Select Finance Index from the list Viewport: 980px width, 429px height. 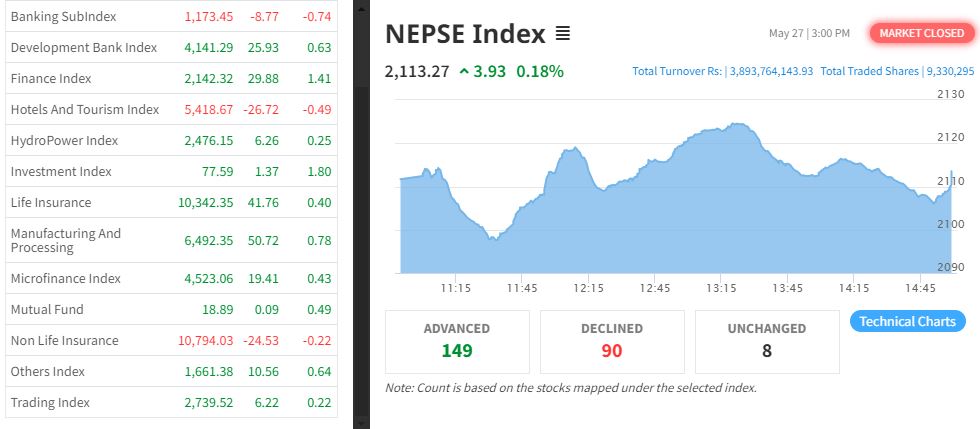50,78
